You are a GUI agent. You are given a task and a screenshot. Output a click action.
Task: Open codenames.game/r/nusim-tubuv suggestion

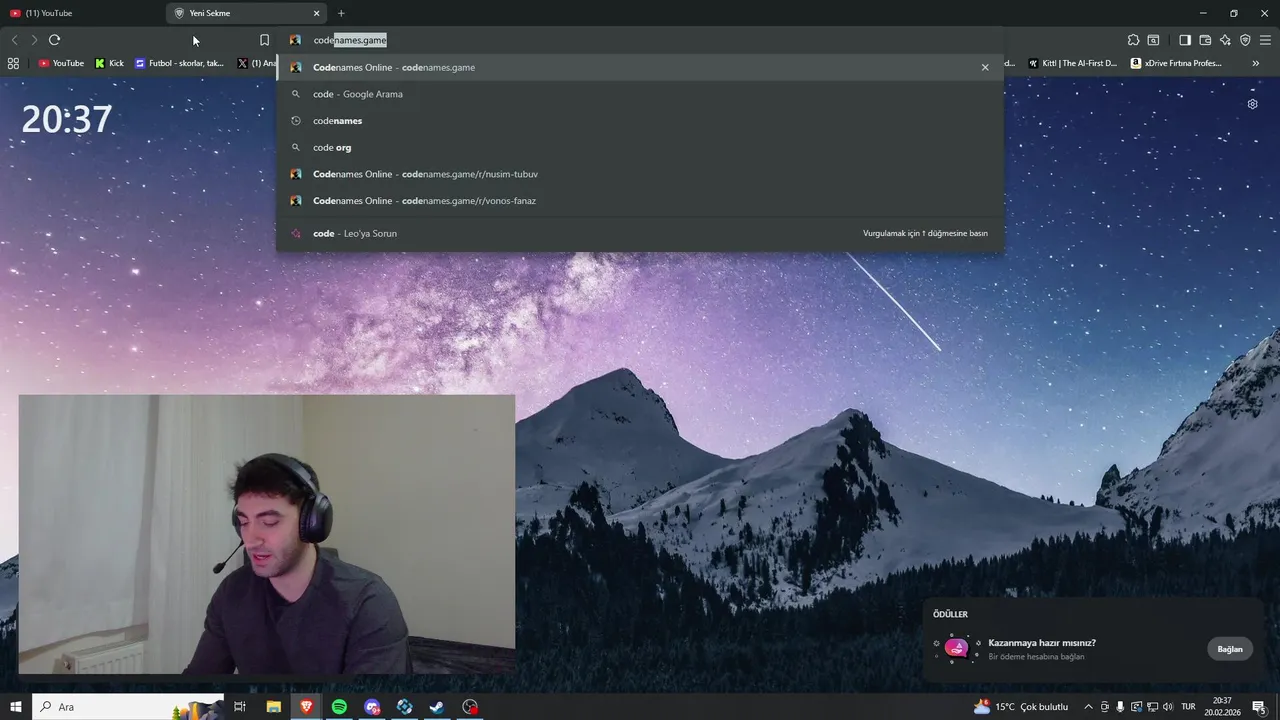pyautogui.click(x=640, y=174)
